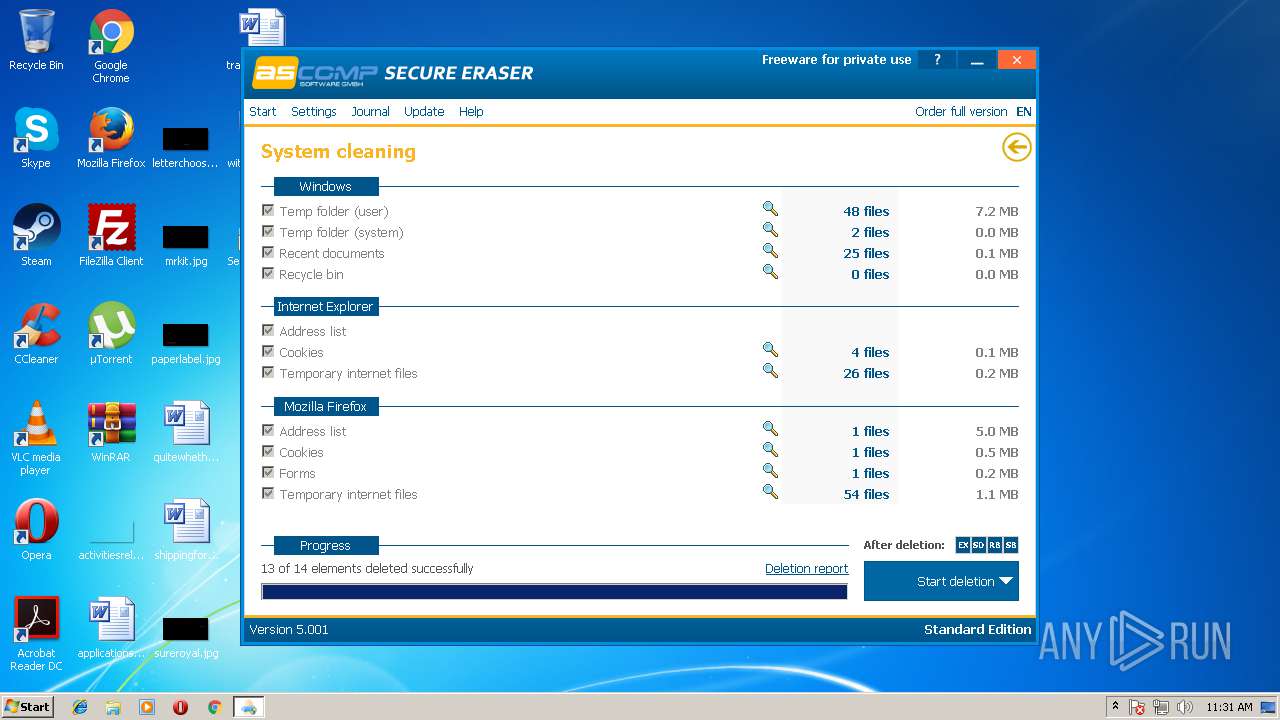This screenshot has width=1280, height=720.
Task: Open the Recycle Bin desktop icon
Action: (x=36, y=40)
